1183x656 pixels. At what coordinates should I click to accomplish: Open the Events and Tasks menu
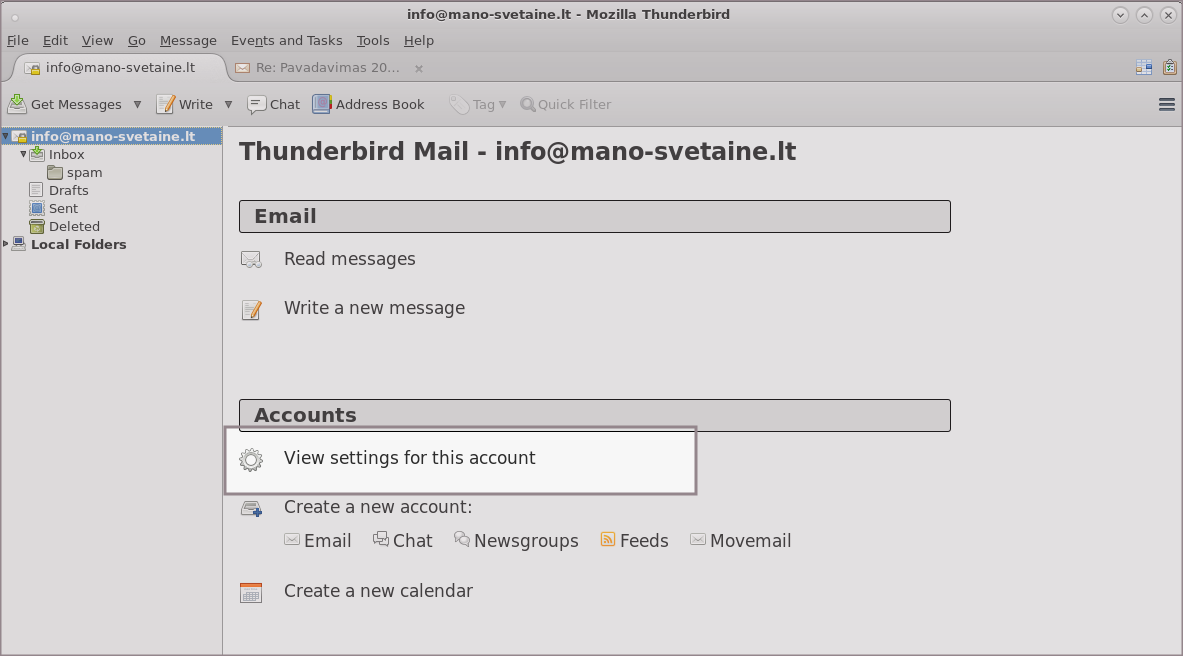click(x=286, y=40)
